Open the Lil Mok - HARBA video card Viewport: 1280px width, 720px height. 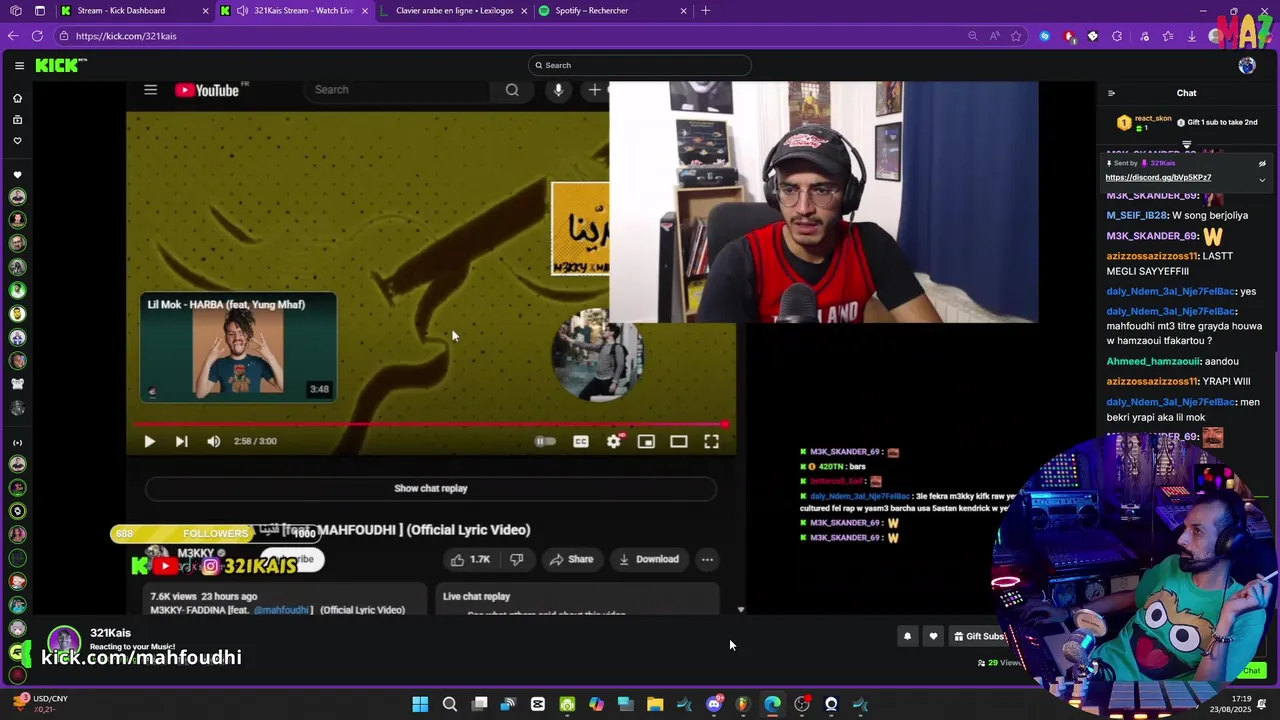238,347
